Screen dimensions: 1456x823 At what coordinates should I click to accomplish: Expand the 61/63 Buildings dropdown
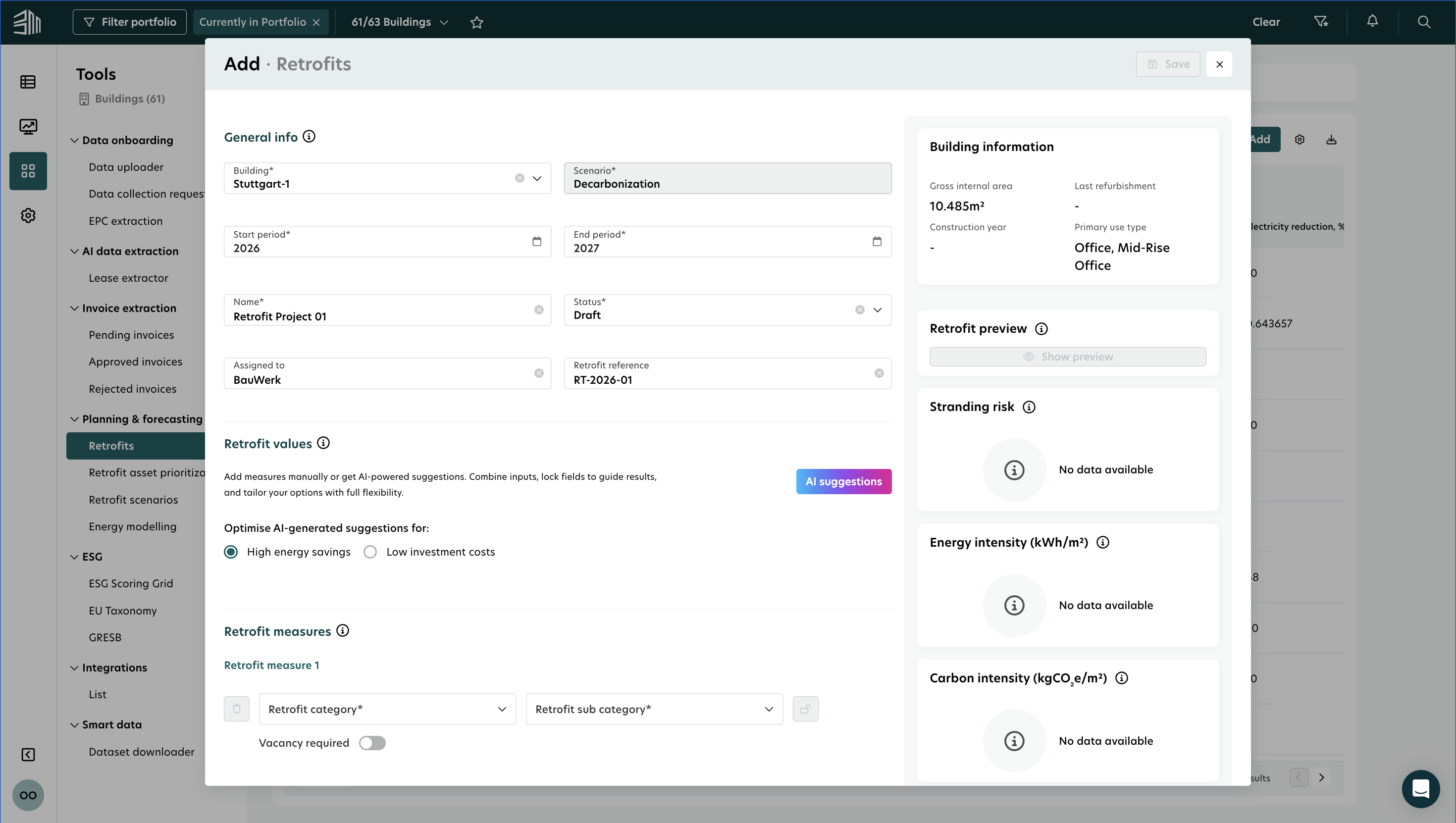pyautogui.click(x=400, y=22)
